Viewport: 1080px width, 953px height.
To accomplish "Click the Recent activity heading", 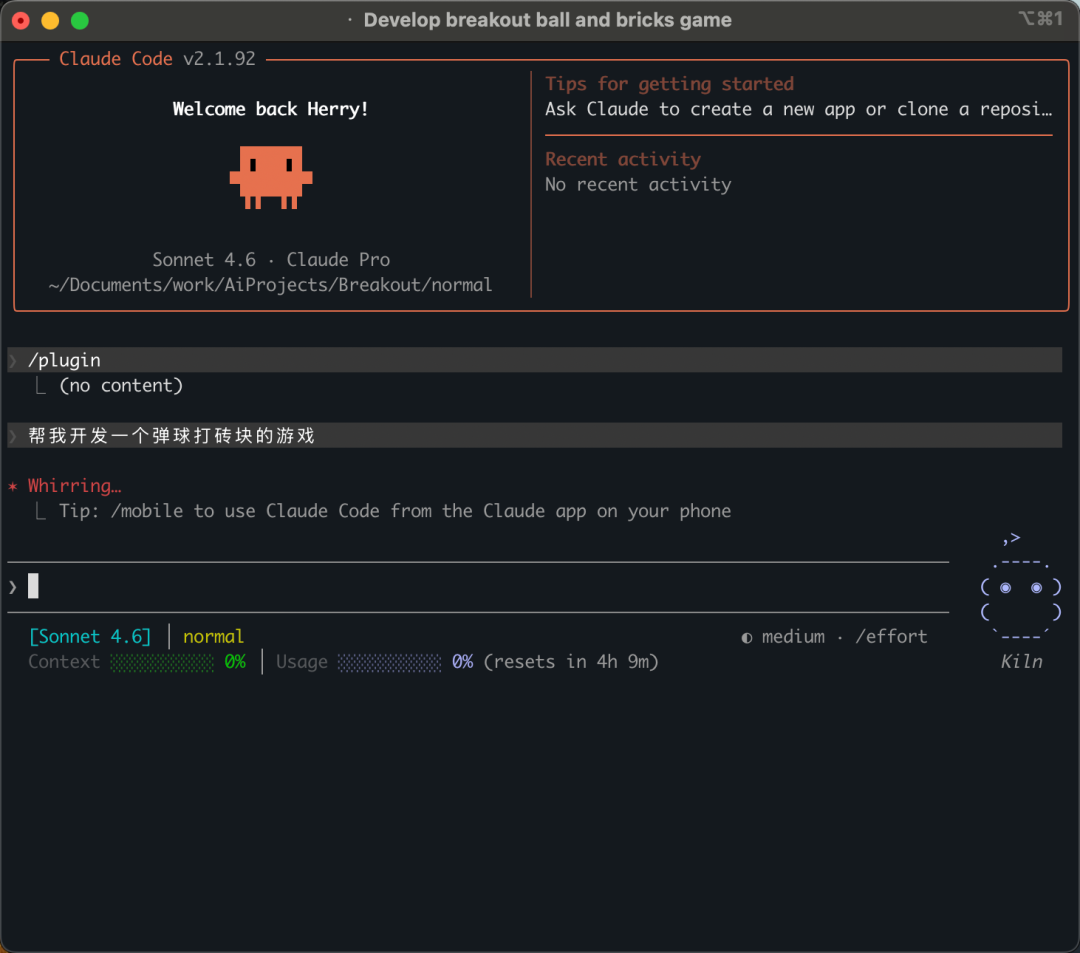I will 622,159.
